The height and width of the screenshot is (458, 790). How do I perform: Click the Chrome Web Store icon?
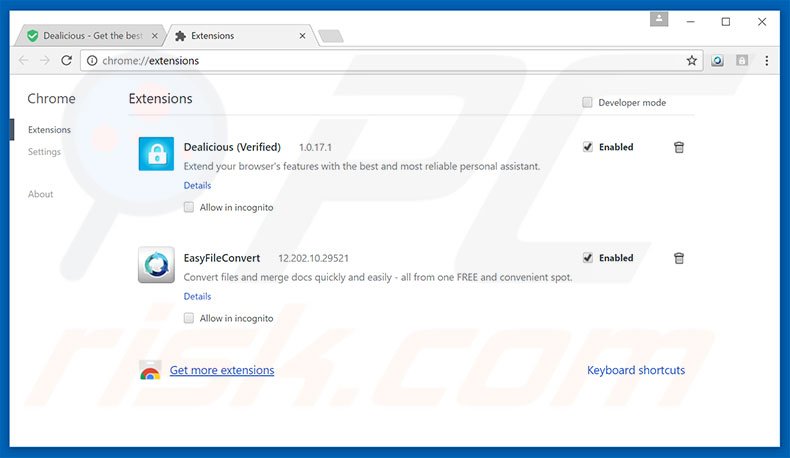pos(150,370)
